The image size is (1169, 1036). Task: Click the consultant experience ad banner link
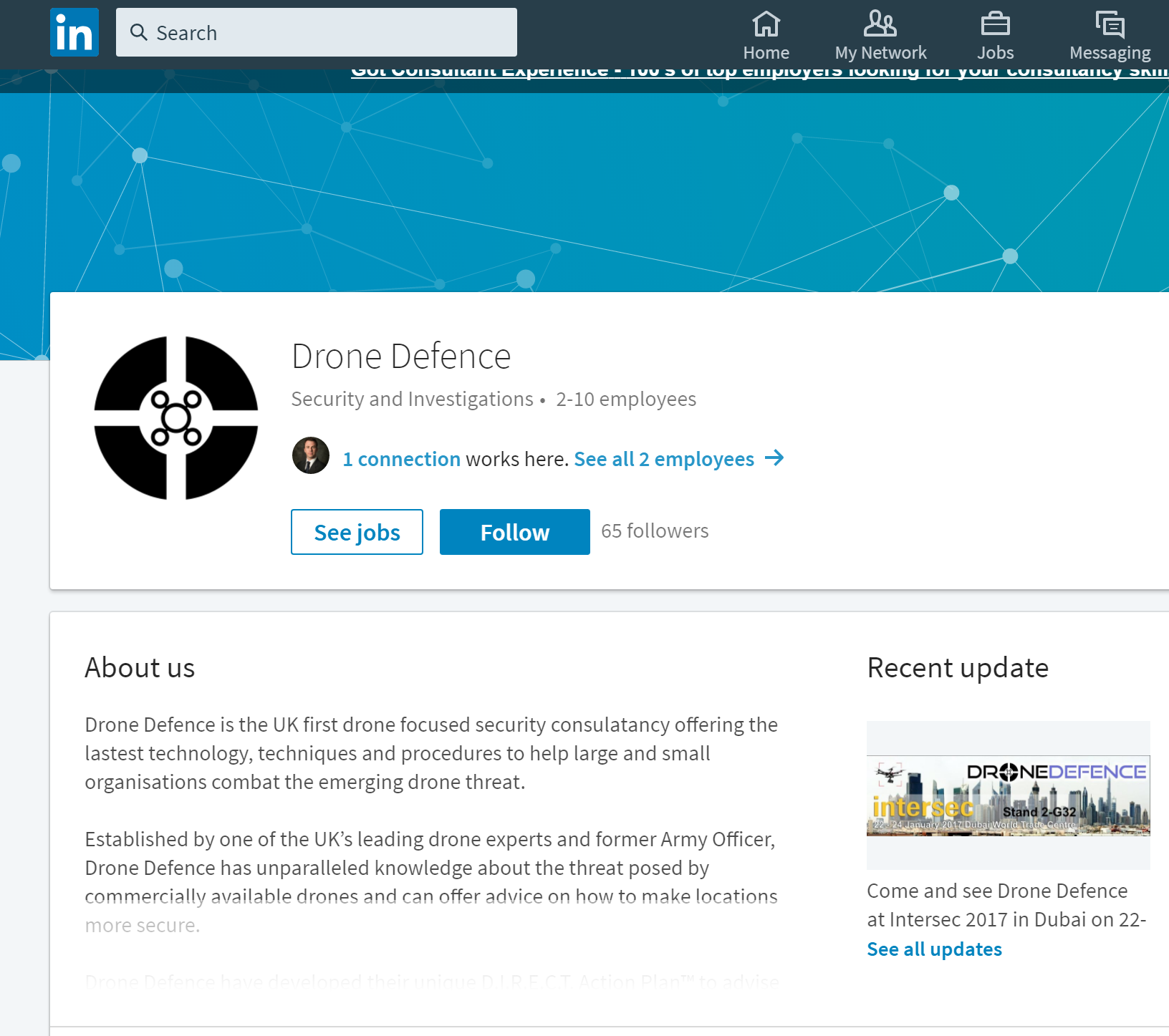pyautogui.click(x=759, y=72)
